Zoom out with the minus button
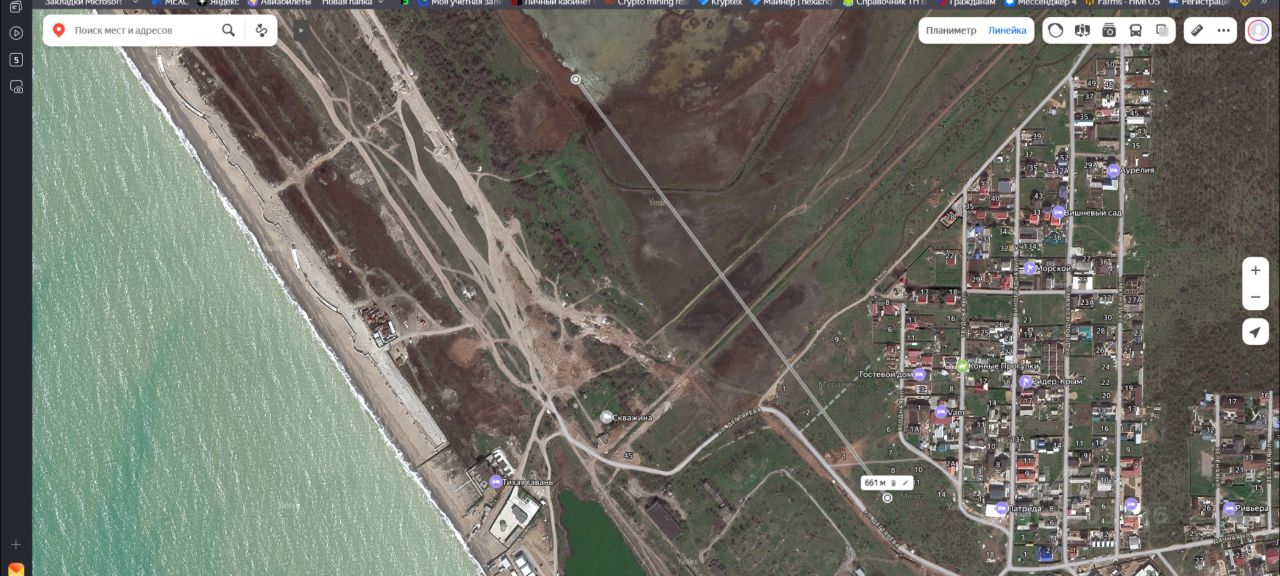 click(x=1256, y=296)
